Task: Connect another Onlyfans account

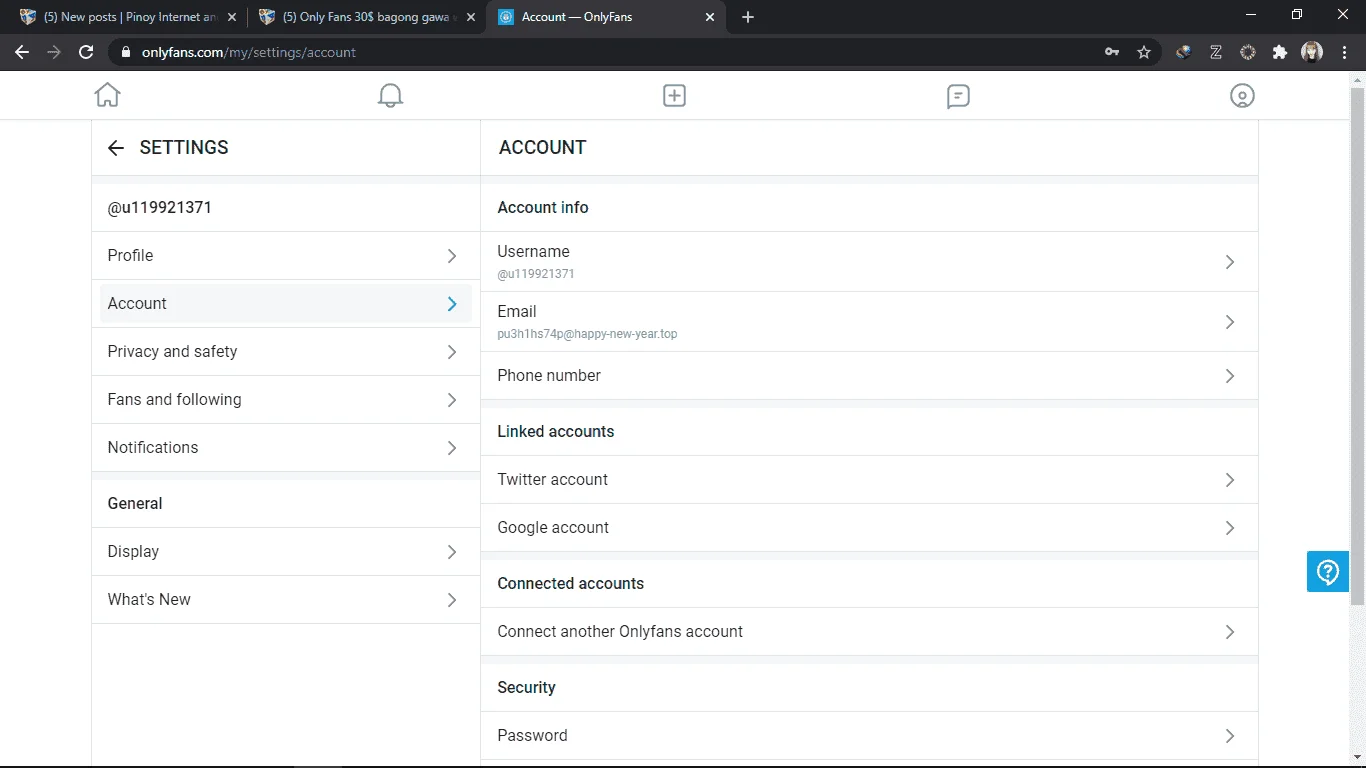Action: pos(869,632)
